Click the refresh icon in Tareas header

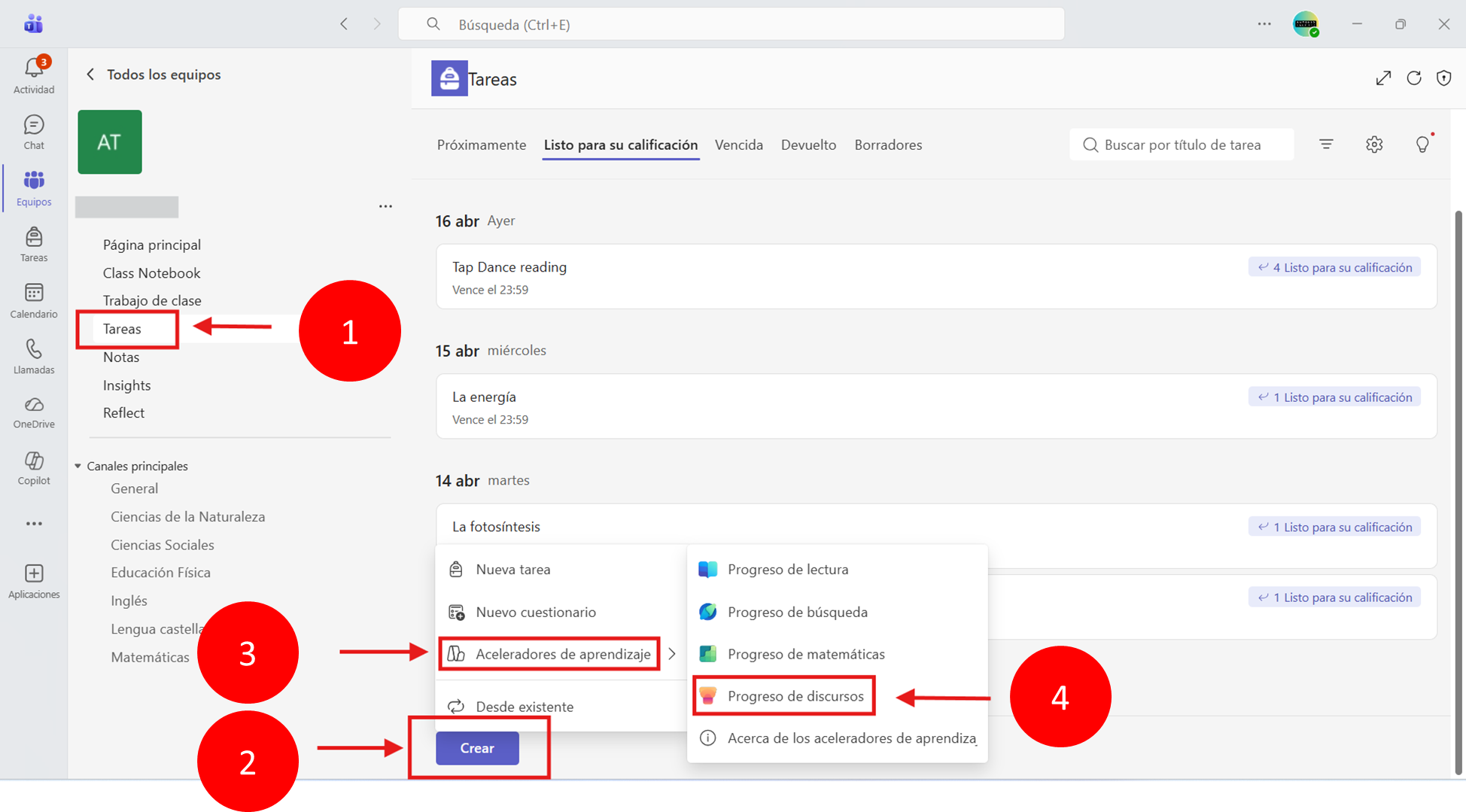pyautogui.click(x=1414, y=78)
